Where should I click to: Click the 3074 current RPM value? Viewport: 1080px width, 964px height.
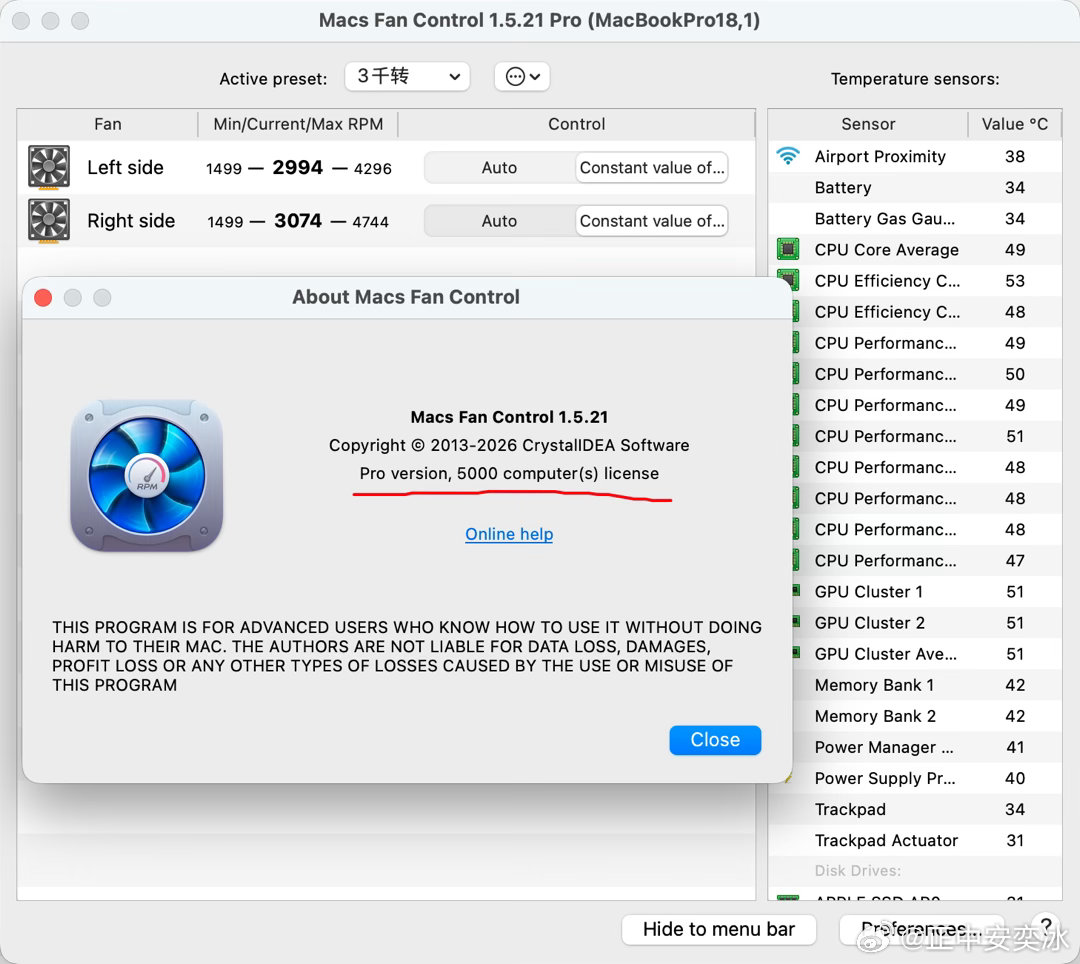pyautogui.click(x=298, y=221)
